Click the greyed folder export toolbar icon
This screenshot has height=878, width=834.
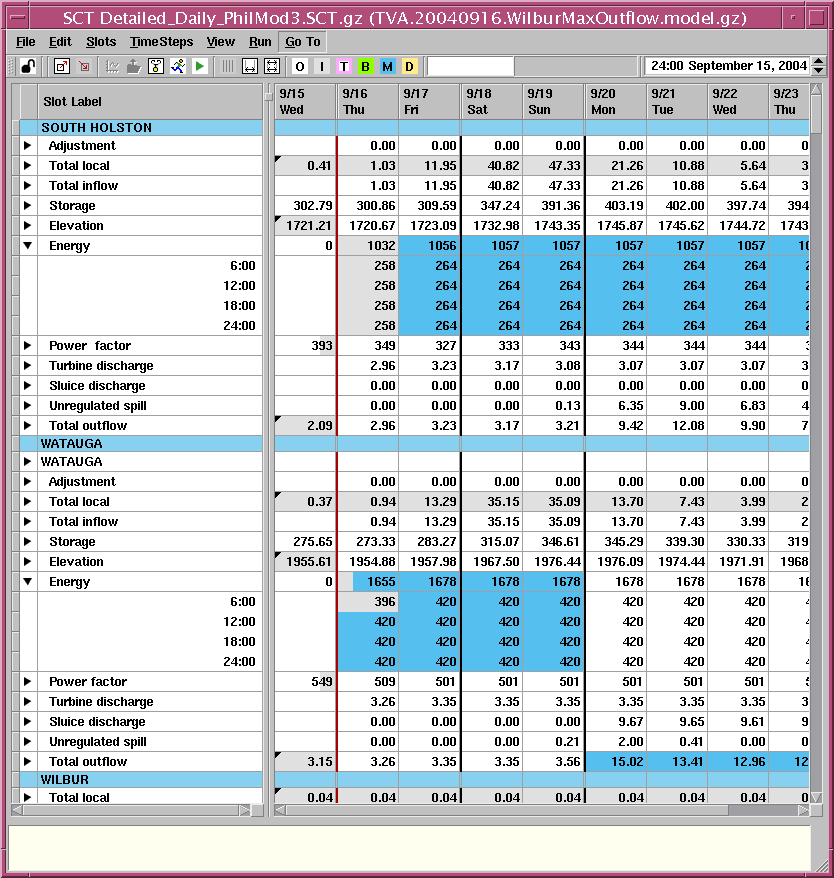[x=133, y=67]
